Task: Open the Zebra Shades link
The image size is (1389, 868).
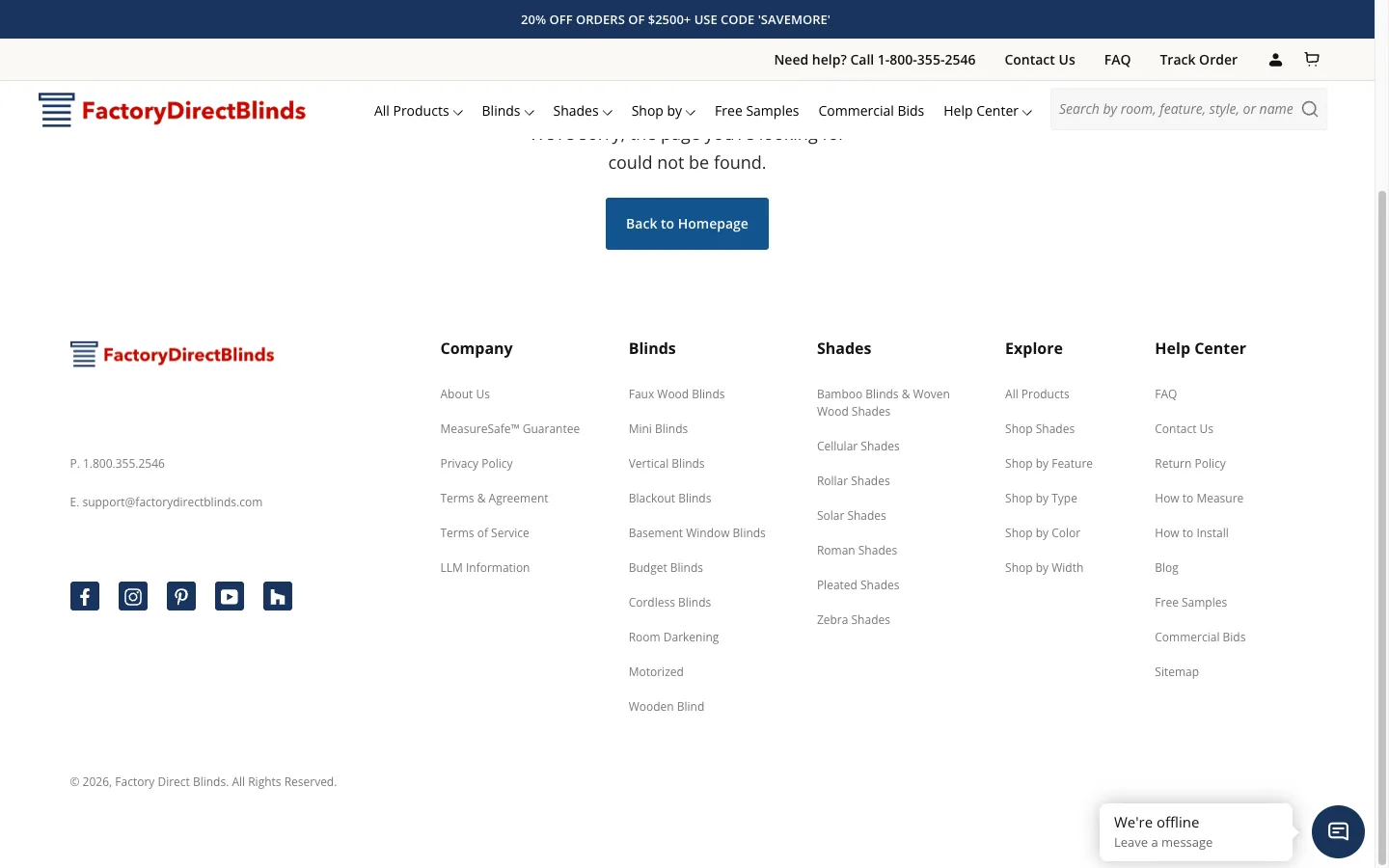Action: (853, 620)
